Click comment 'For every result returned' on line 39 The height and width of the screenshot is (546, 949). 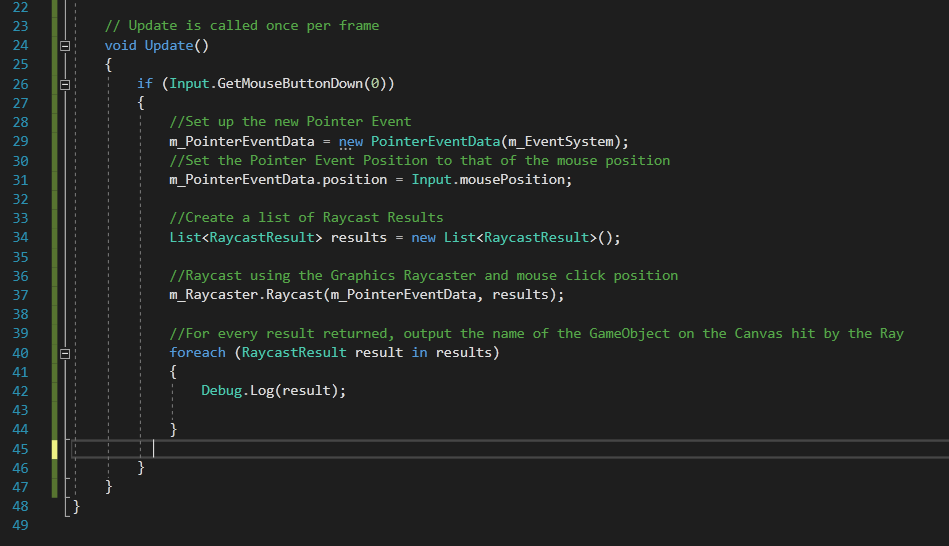coord(536,334)
